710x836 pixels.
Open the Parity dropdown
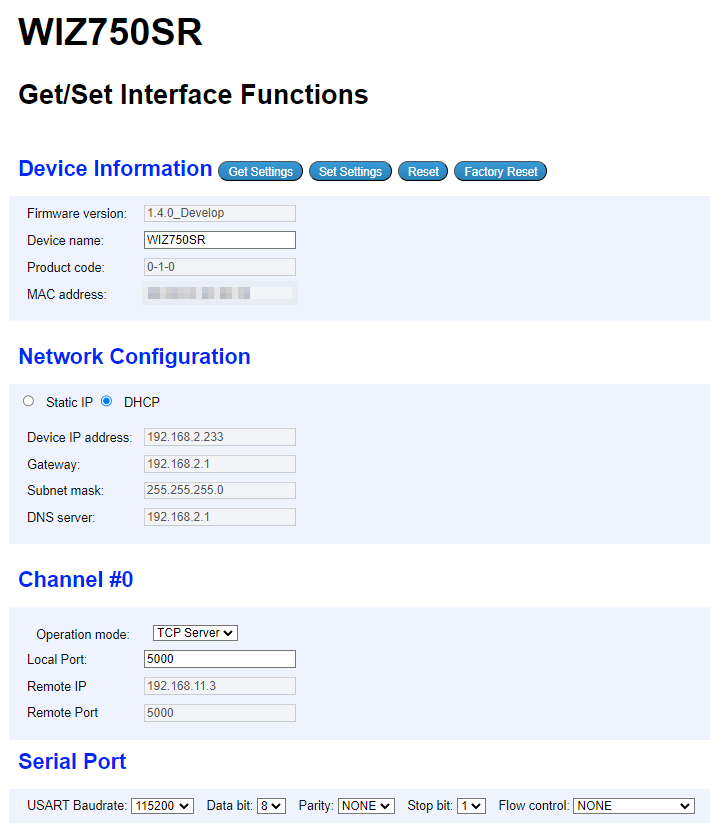366,805
